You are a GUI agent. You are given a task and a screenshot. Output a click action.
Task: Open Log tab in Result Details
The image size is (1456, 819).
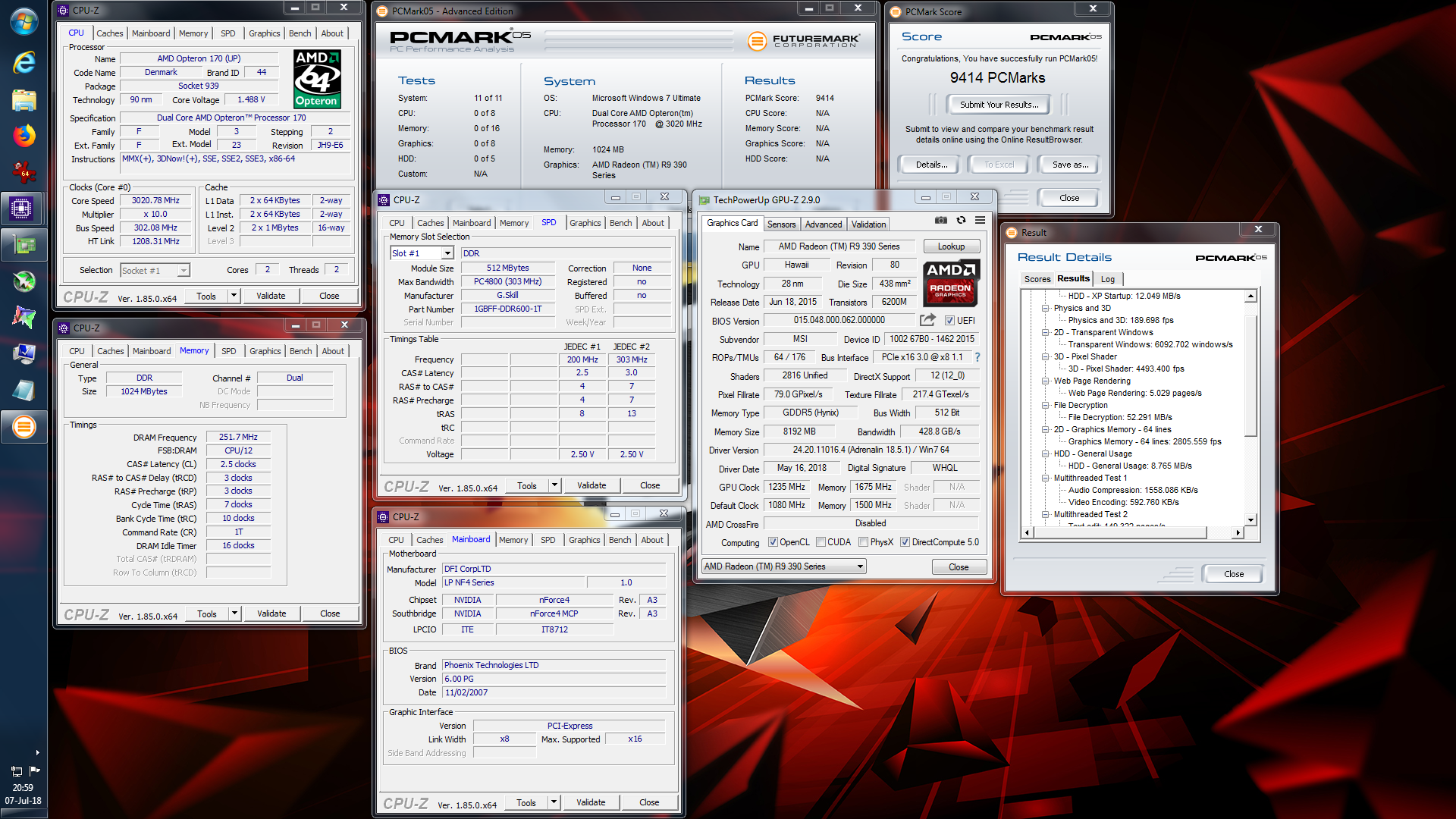pyautogui.click(x=1107, y=279)
